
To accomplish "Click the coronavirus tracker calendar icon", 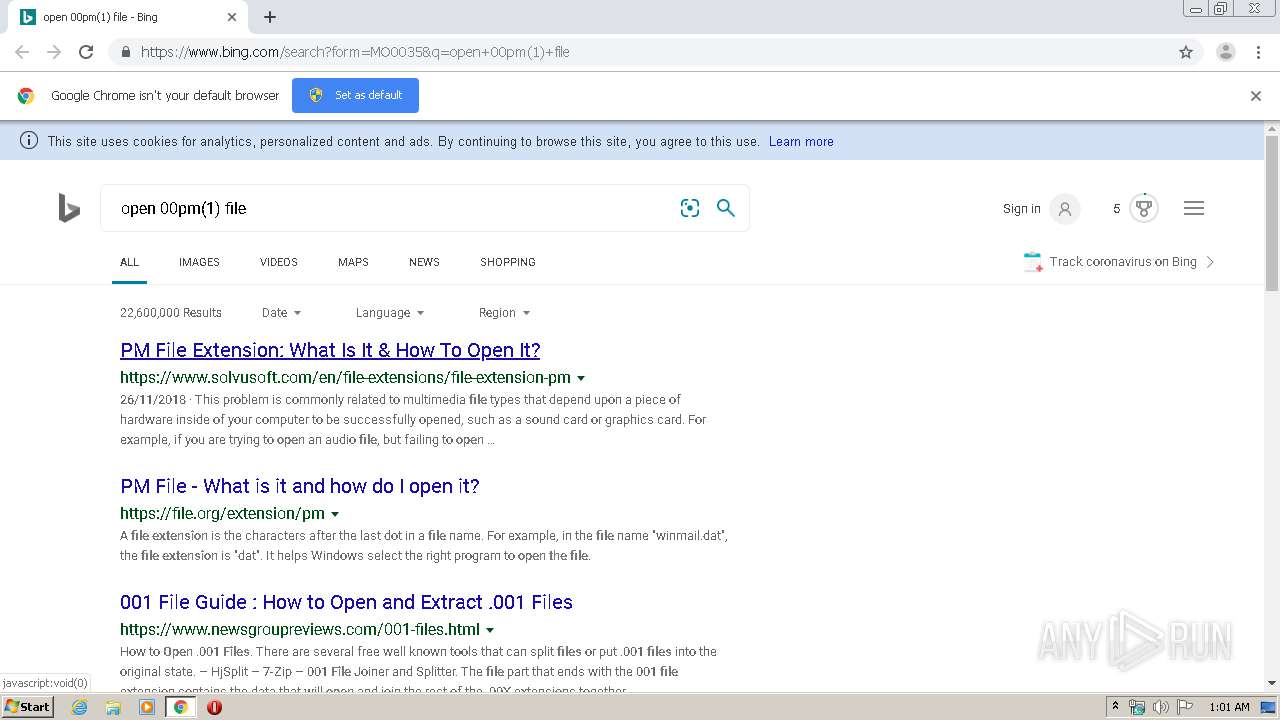I will (x=1033, y=262).
